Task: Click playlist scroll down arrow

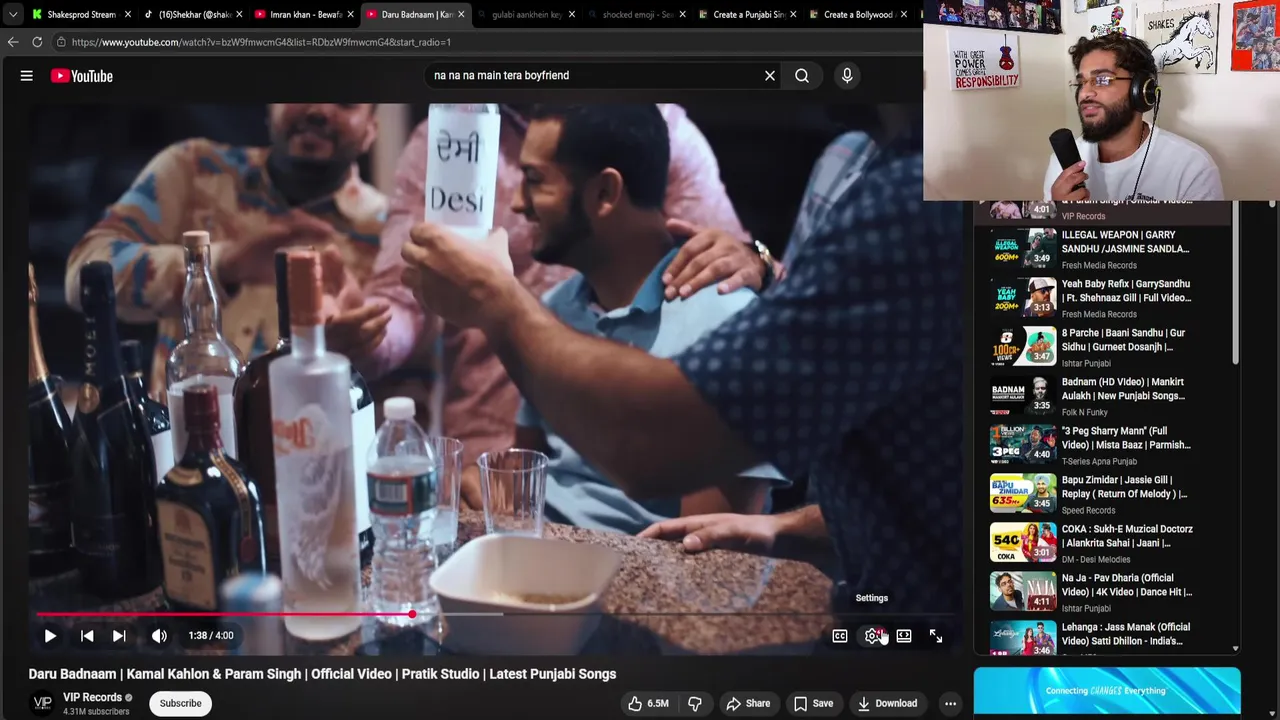Action: point(1236,649)
